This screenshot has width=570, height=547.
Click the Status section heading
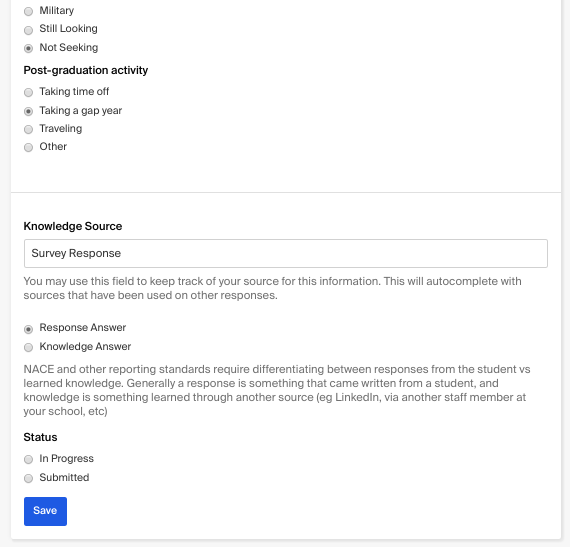point(40,437)
